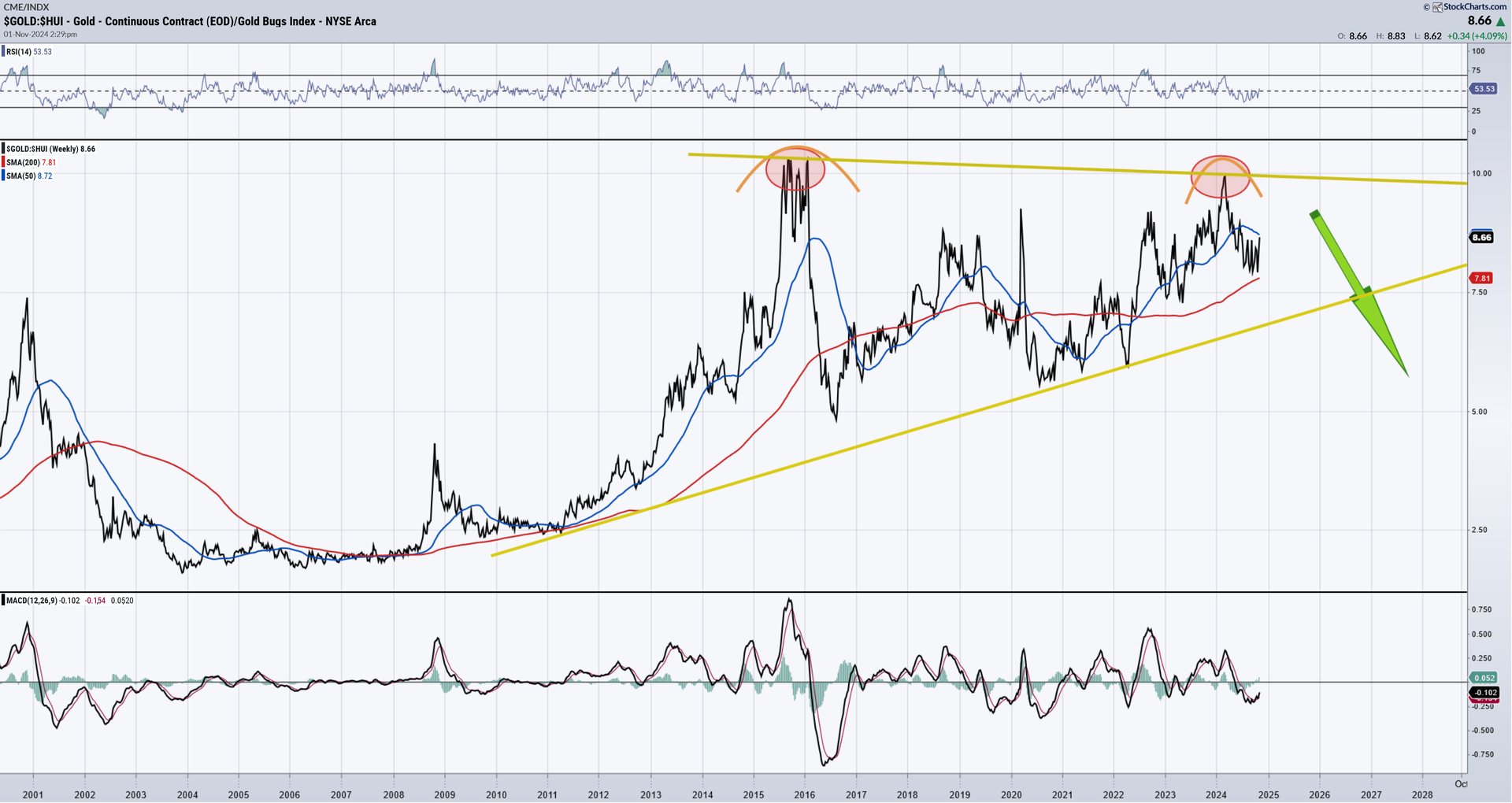Click the RSI value tag "53.53" on the right axis

pyautogui.click(x=1482, y=91)
